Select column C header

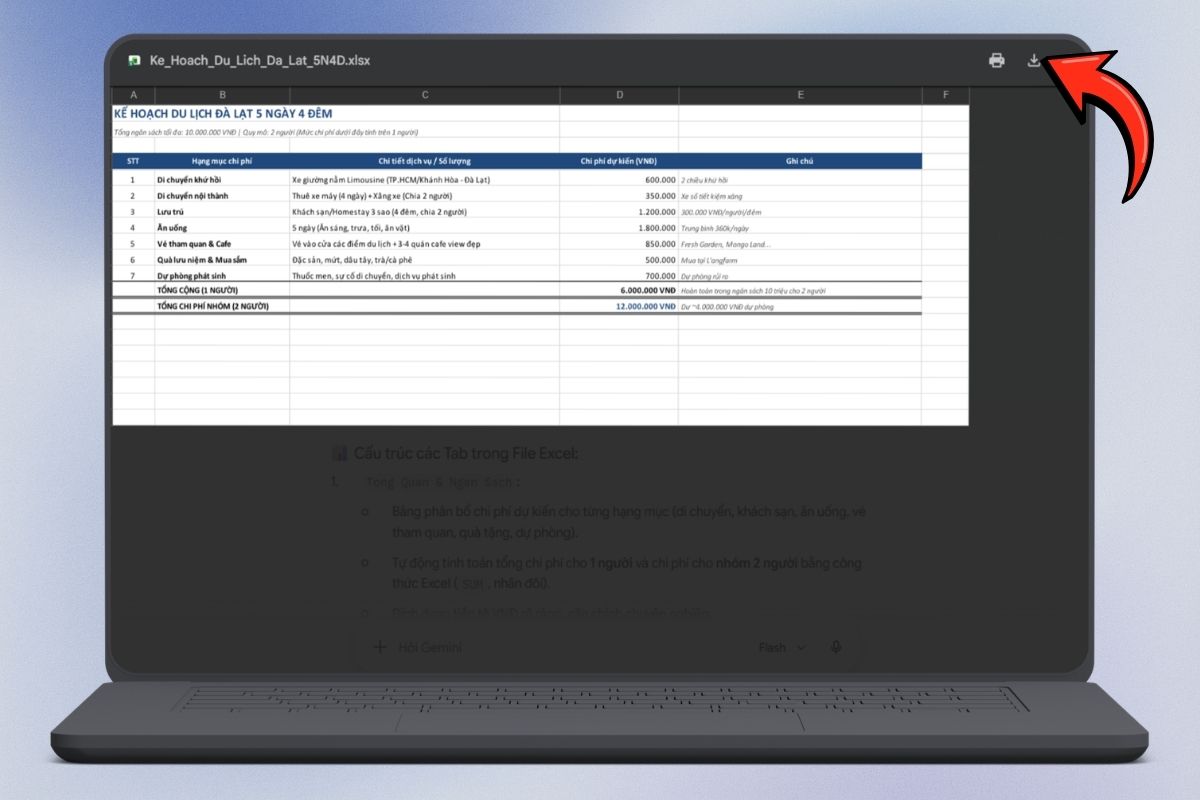[x=425, y=95]
